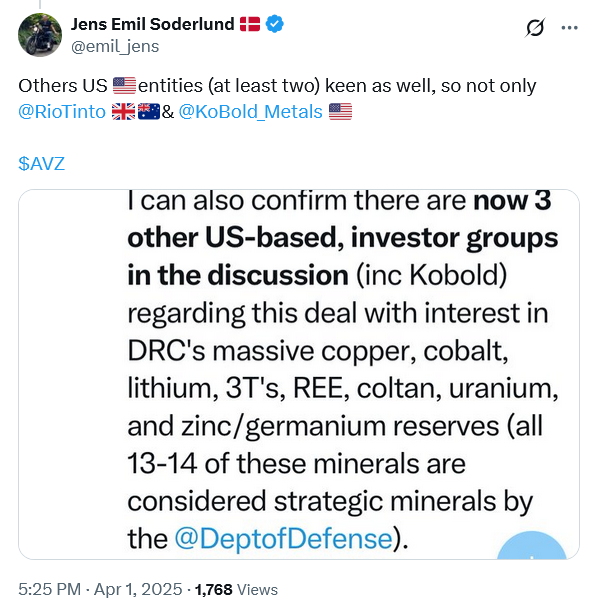598x607 pixels.
Task: Click the 1,768 Views counter
Action: click(x=236, y=590)
